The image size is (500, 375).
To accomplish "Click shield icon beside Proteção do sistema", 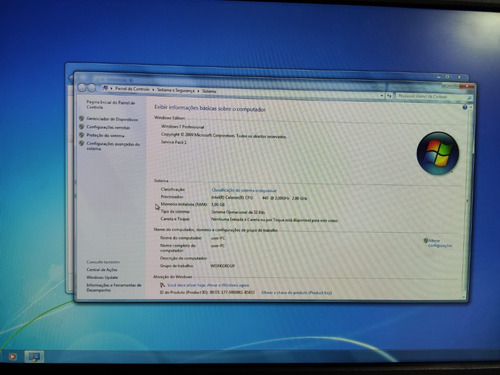I will pyautogui.click(x=82, y=135).
